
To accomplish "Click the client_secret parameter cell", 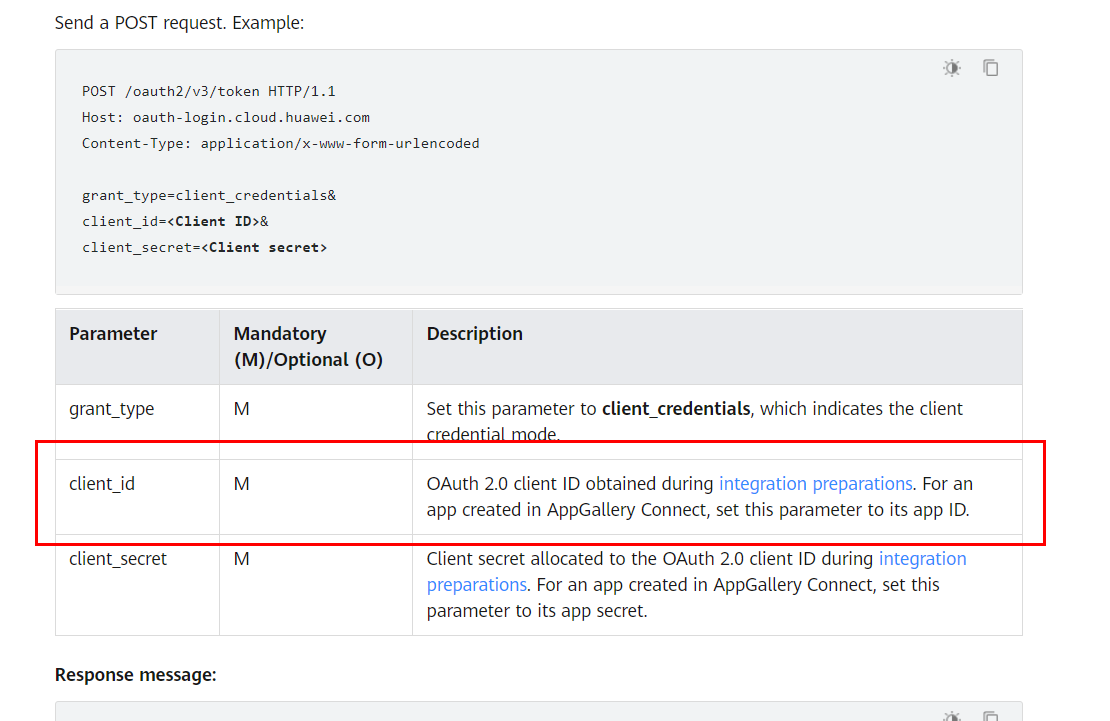I will 137,585.
